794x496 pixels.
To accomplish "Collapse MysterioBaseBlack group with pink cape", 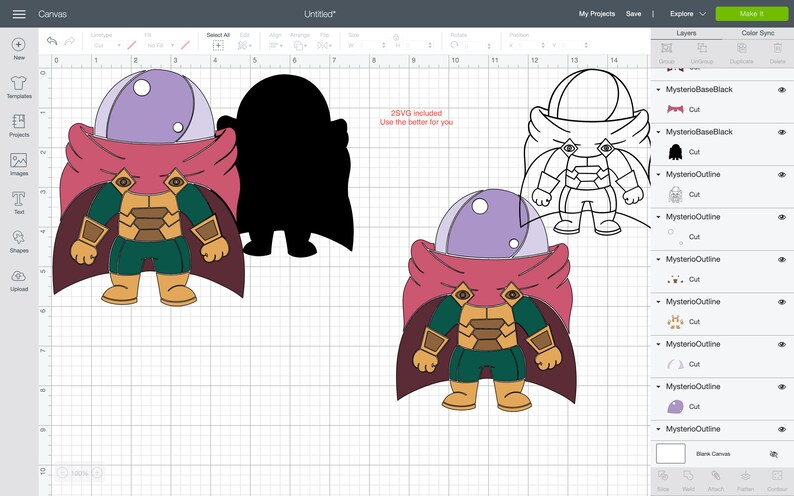I will [x=658, y=90].
